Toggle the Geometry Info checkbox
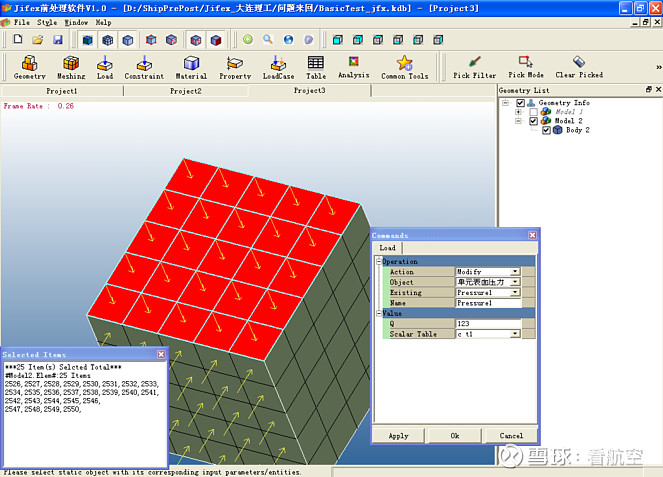This screenshot has height=477, width=663. [521, 103]
